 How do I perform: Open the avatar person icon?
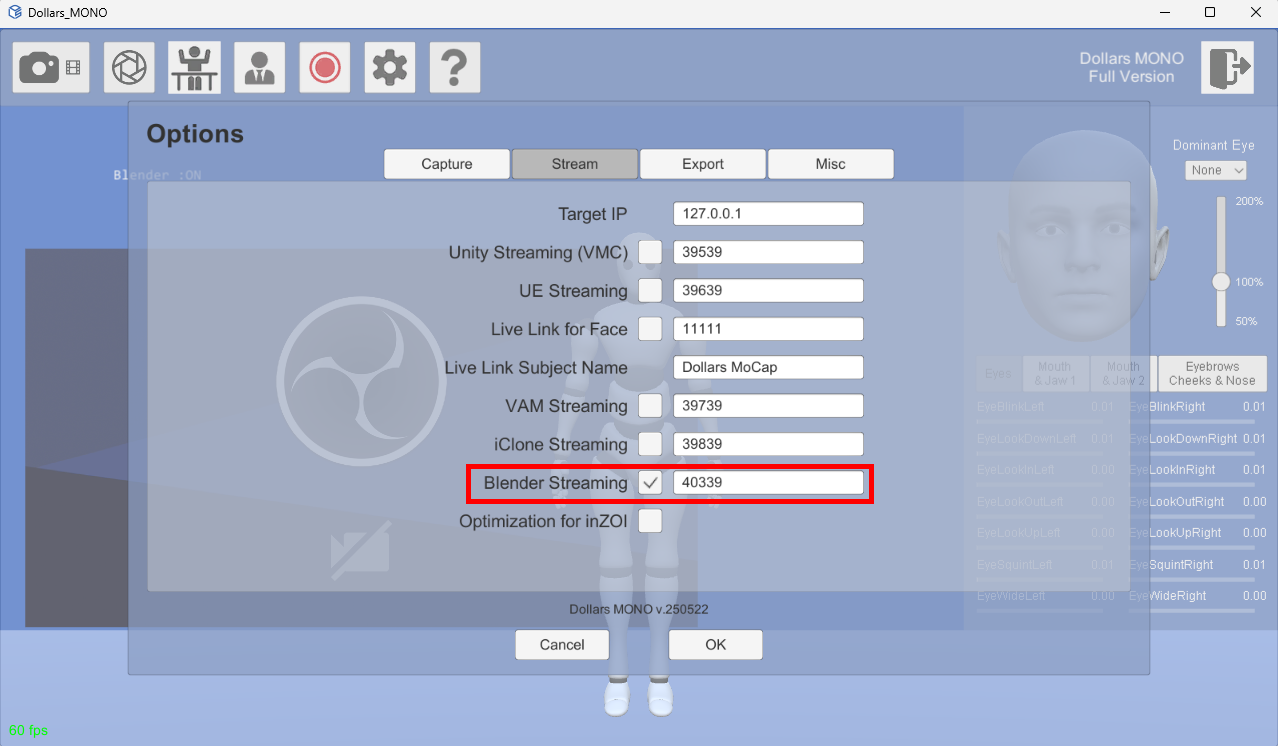tap(260, 68)
